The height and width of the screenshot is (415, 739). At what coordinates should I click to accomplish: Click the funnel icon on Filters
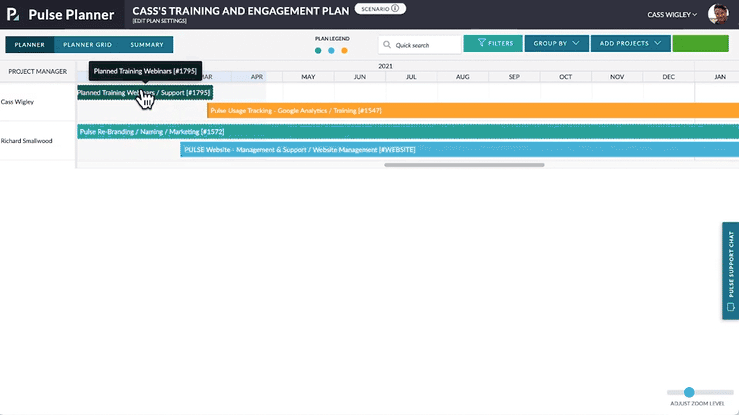point(481,43)
